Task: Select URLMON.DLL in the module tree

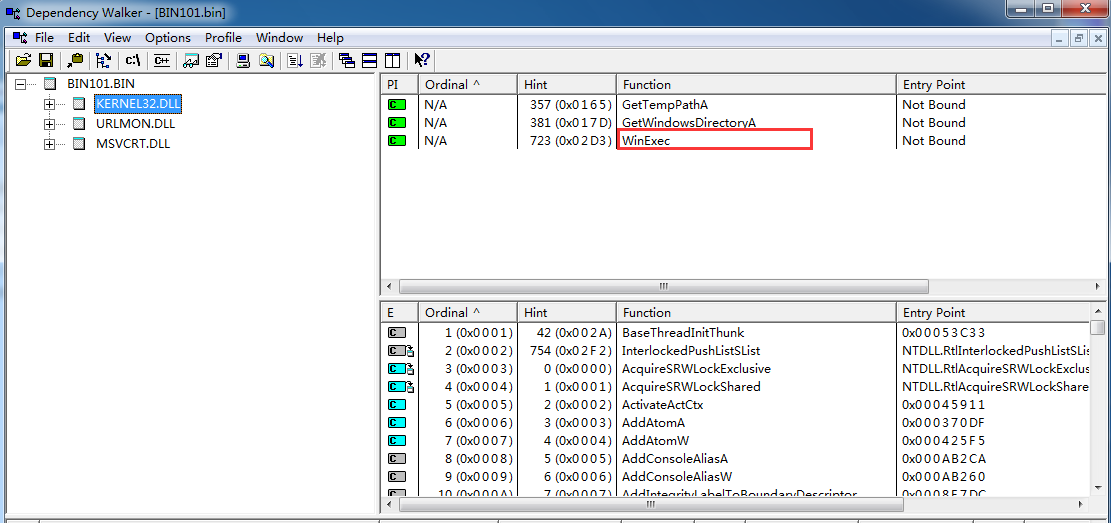Action: pyautogui.click(x=135, y=124)
